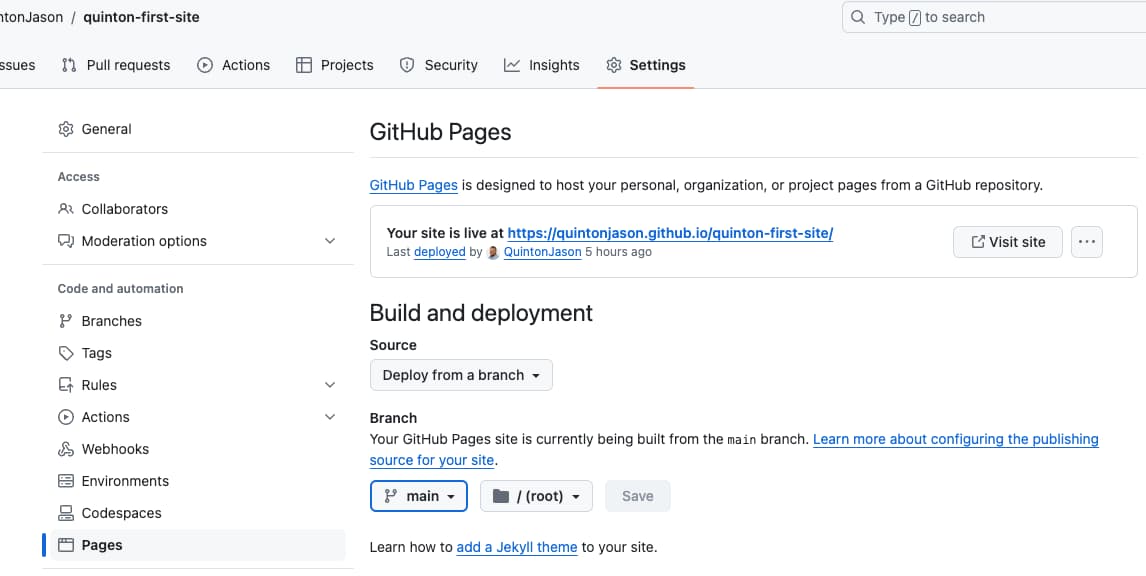The width and height of the screenshot is (1146, 576).
Task: Open Deploy from a branch source dropdown
Action: (x=461, y=375)
